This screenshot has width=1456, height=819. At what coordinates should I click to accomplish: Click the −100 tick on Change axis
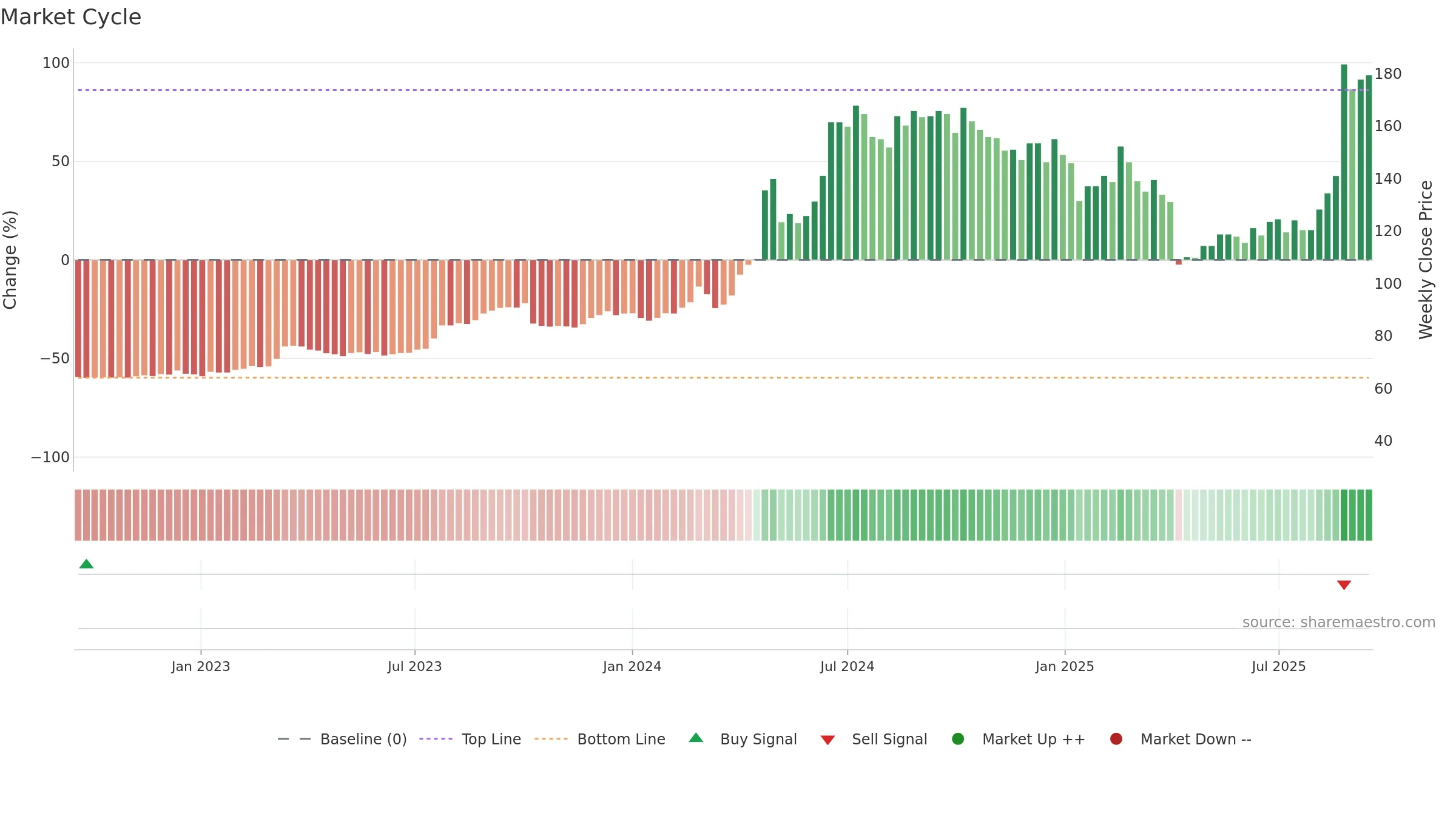(x=50, y=457)
